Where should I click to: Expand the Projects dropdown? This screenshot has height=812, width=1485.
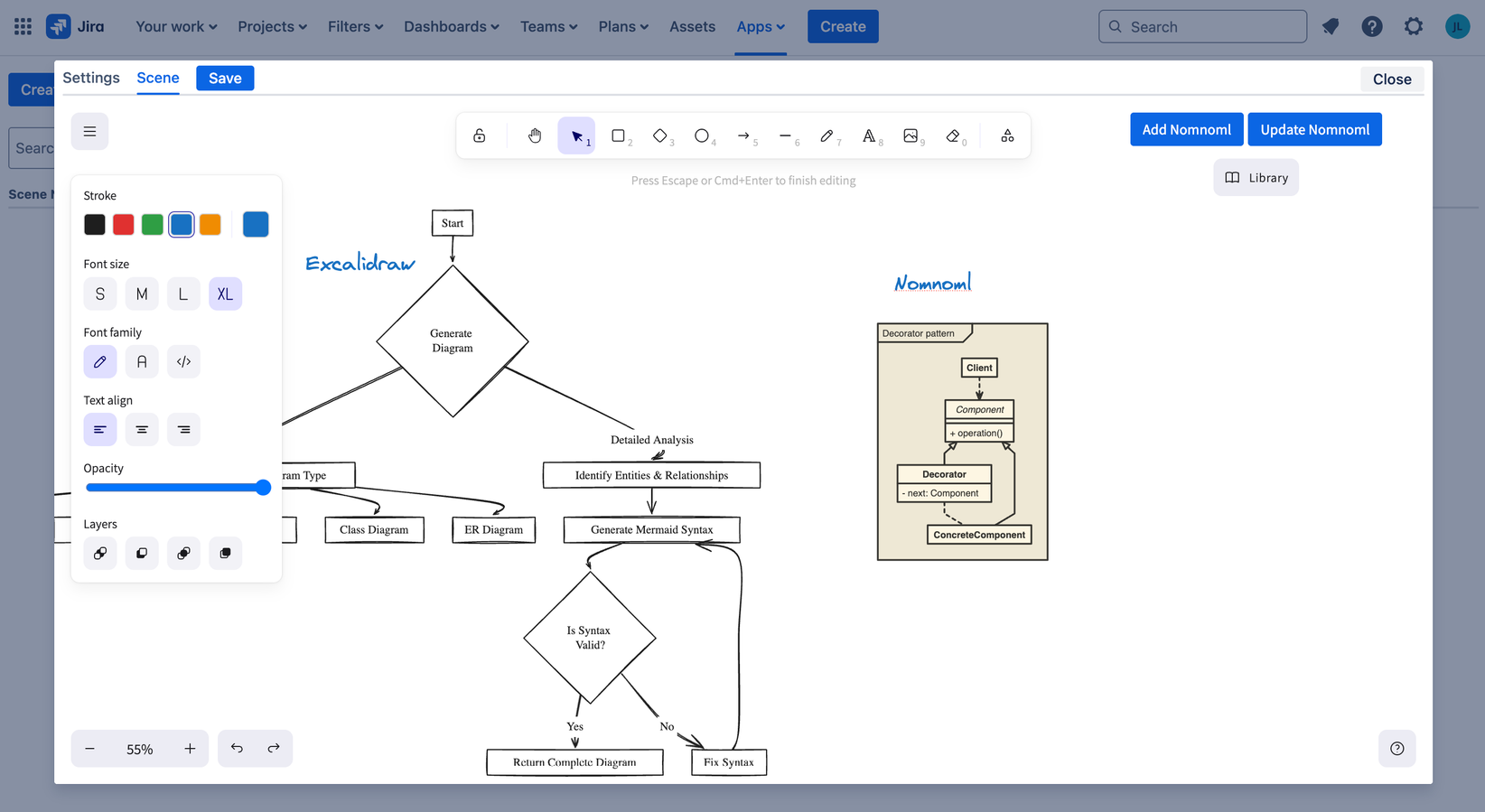pos(272,26)
